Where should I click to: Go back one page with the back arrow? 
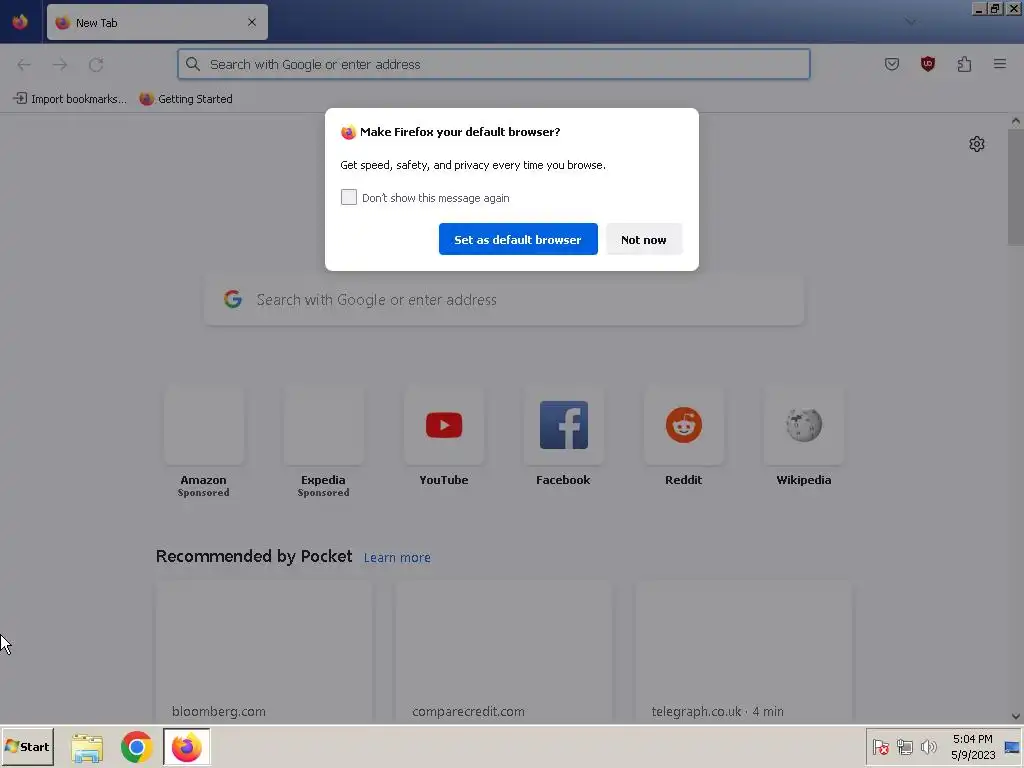click(x=24, y=64)
